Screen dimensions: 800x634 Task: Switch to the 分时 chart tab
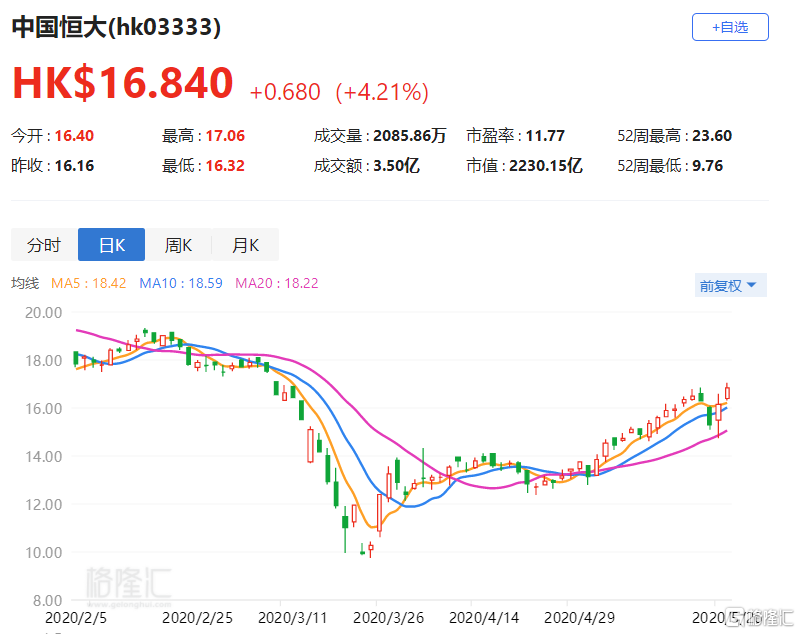pos(44,245)
